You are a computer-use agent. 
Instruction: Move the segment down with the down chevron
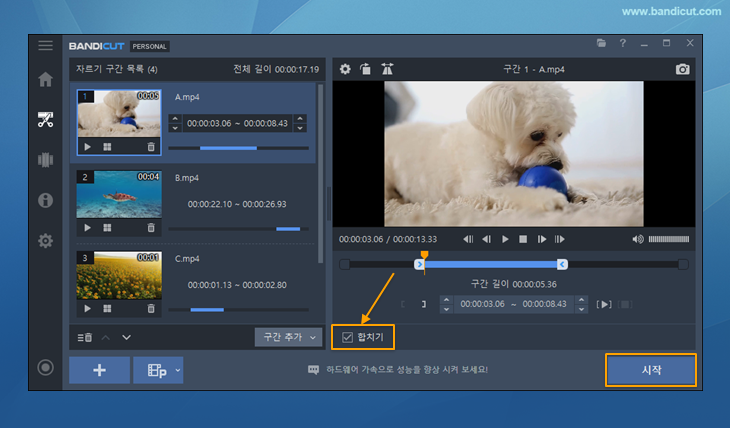[x=127, y=338]
